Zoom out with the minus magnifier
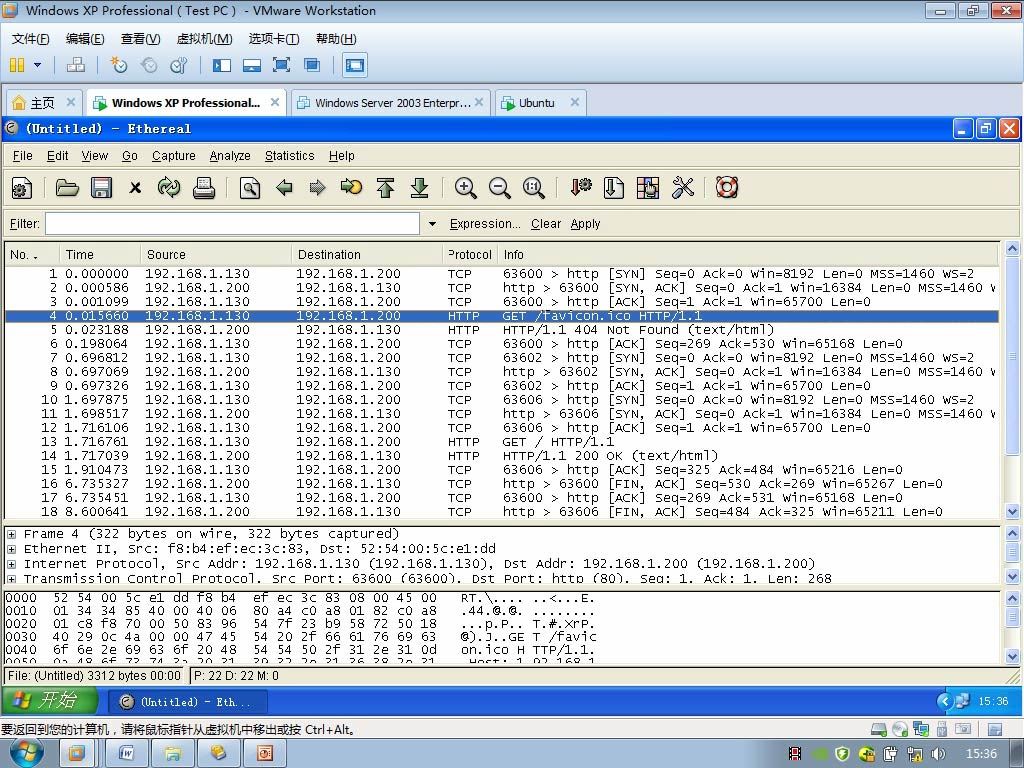The width and height of the screenshot is (1024, 768). point(500,188)
